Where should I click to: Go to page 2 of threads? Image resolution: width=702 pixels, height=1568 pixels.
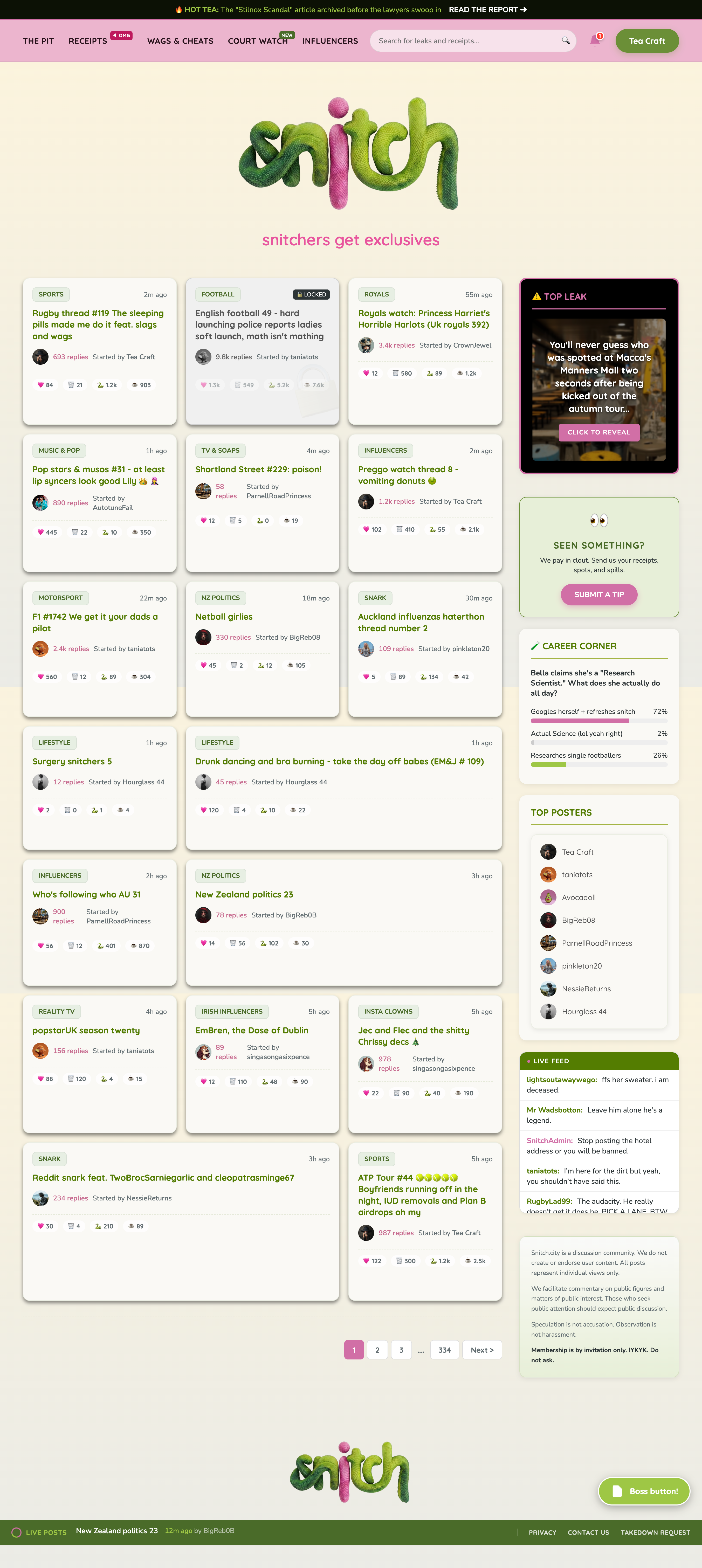coord(377,1350)
